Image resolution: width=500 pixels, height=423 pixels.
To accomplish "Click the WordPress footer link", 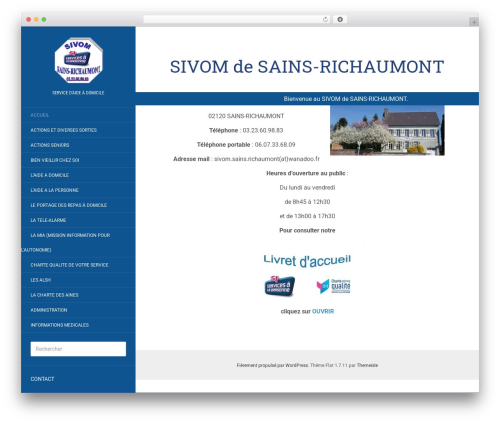I will [296, 365].
